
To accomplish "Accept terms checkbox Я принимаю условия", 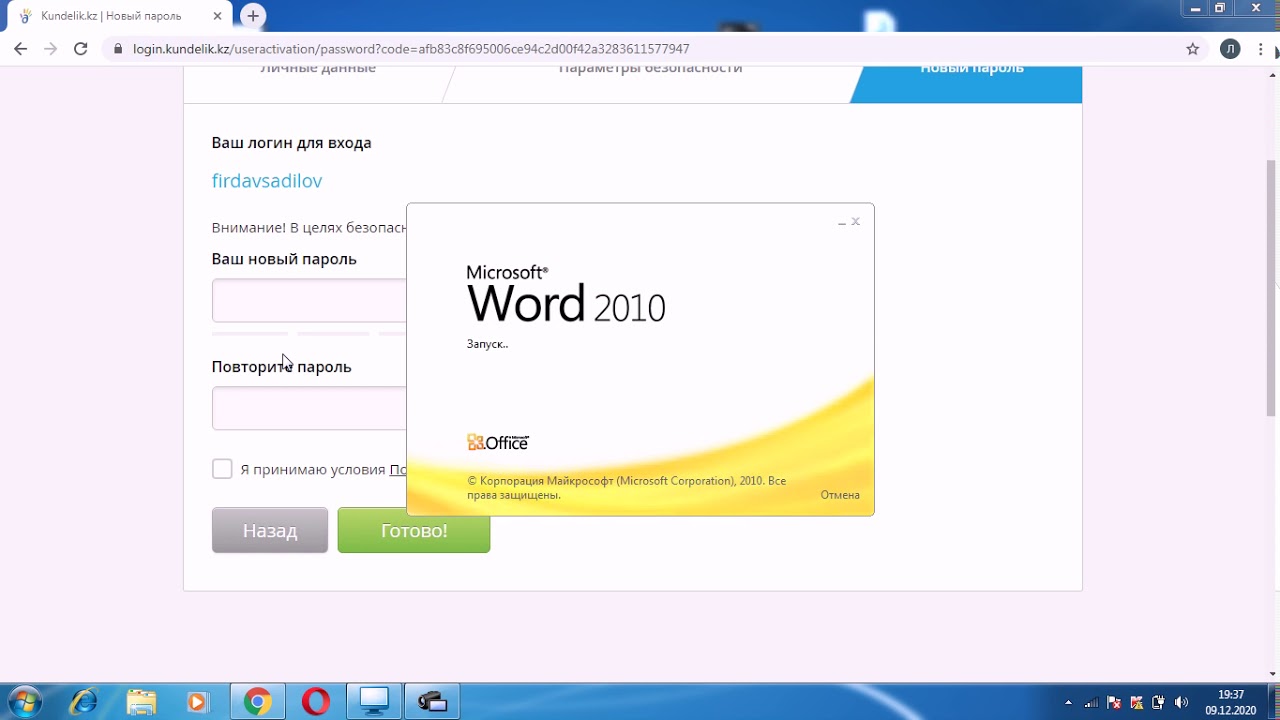I will coord(222,469).
